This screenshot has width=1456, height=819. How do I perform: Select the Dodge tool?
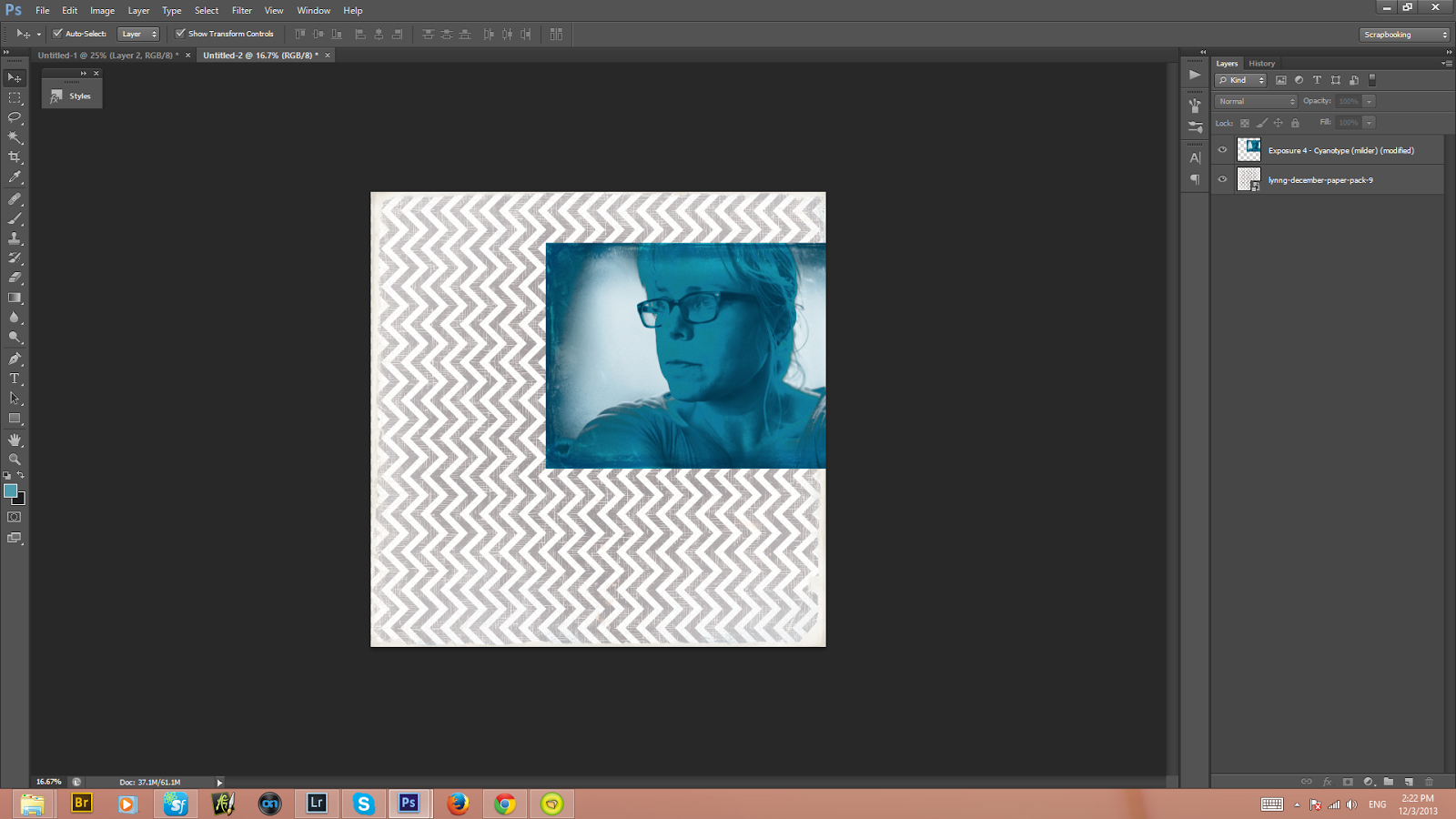pyautogui.click(x=15, y=339)
